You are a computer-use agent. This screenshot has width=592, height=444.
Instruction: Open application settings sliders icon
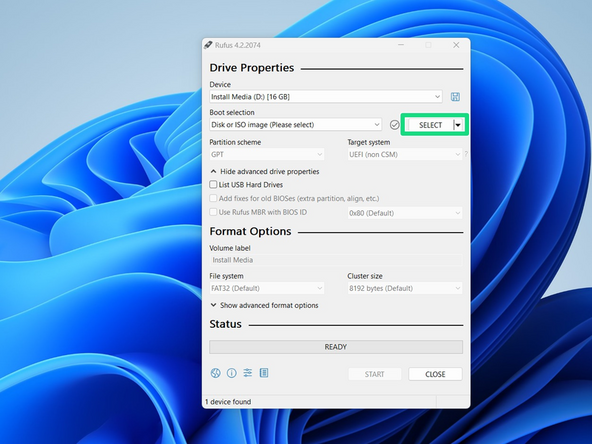pyautogui.click(x=248, y=373)
